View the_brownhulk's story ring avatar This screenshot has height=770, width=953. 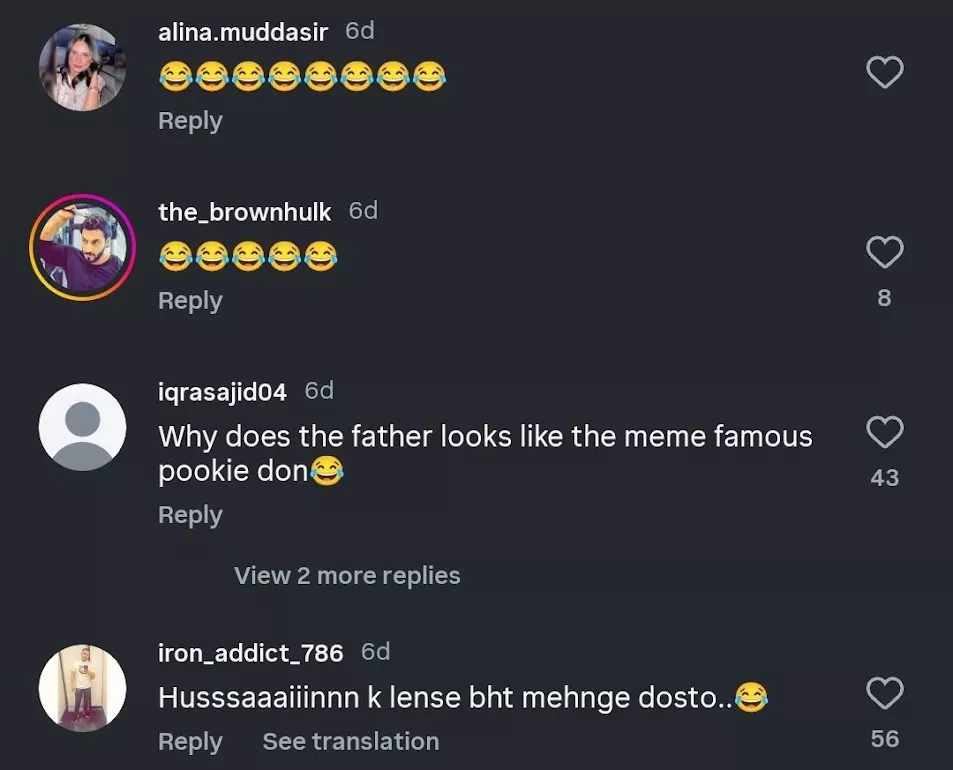click(x=82, y=247)
